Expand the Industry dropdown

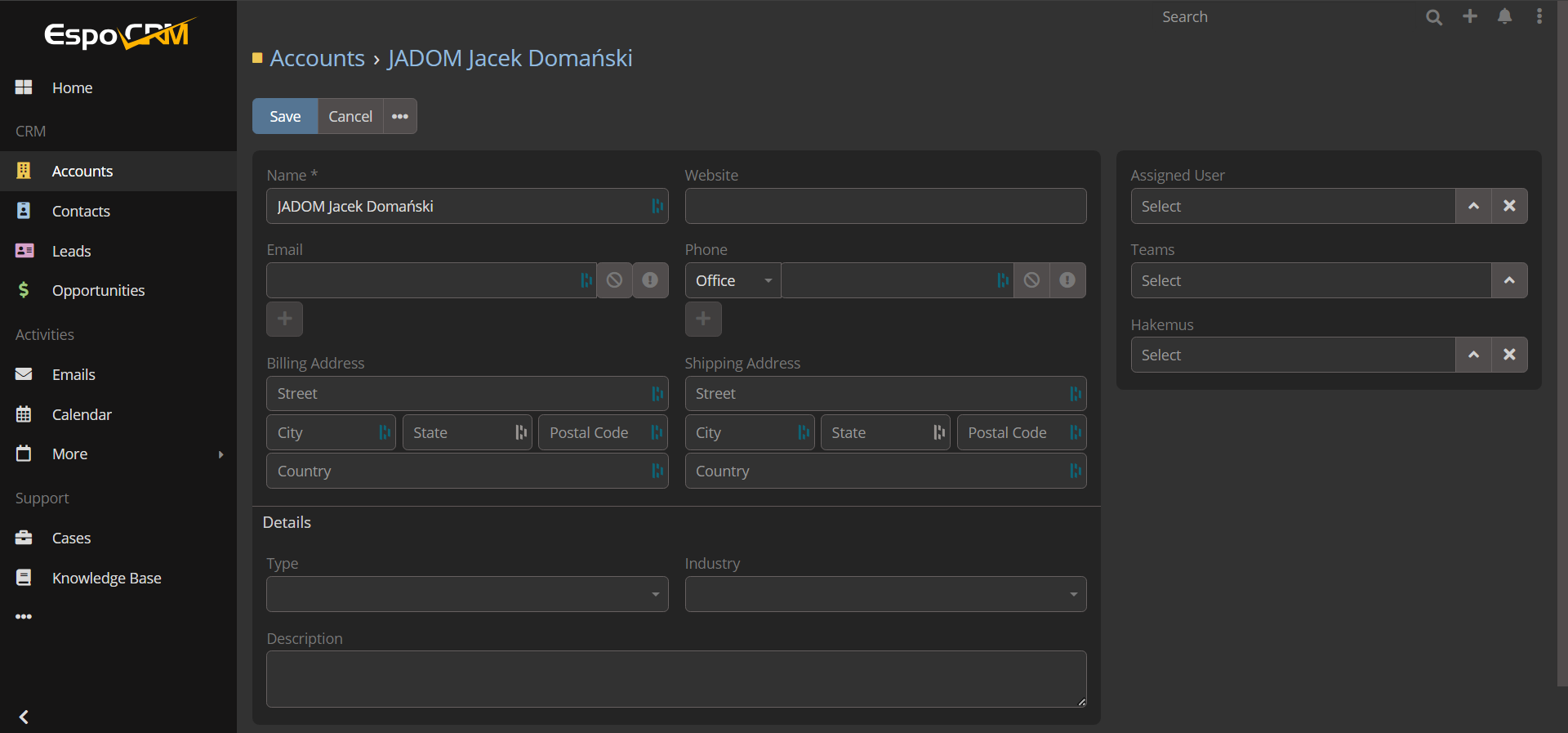click(885, 594)
